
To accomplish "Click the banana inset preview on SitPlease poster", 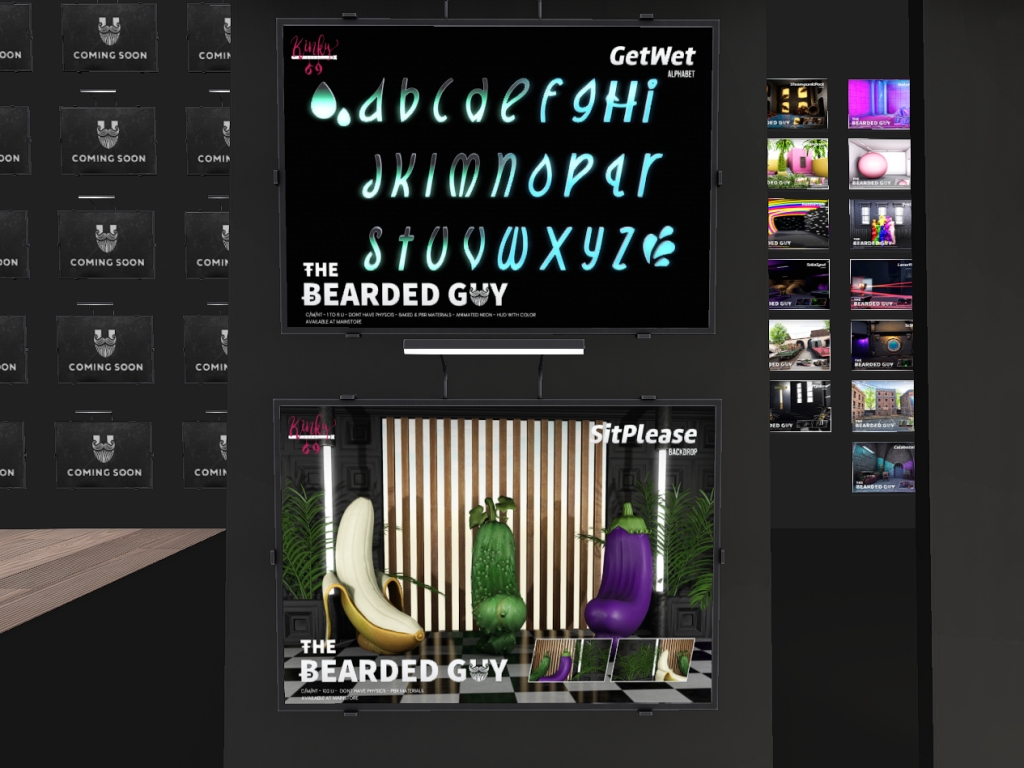I will [652, 660].
